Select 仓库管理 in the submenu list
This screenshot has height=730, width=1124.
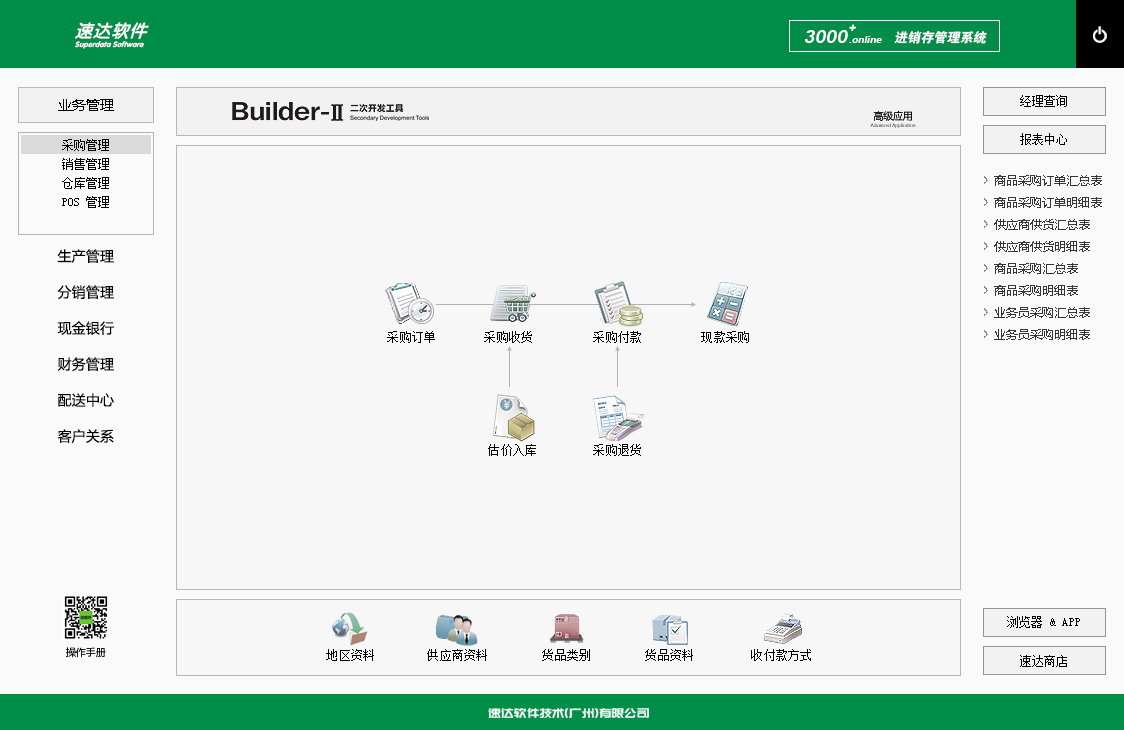click(86, 183)
